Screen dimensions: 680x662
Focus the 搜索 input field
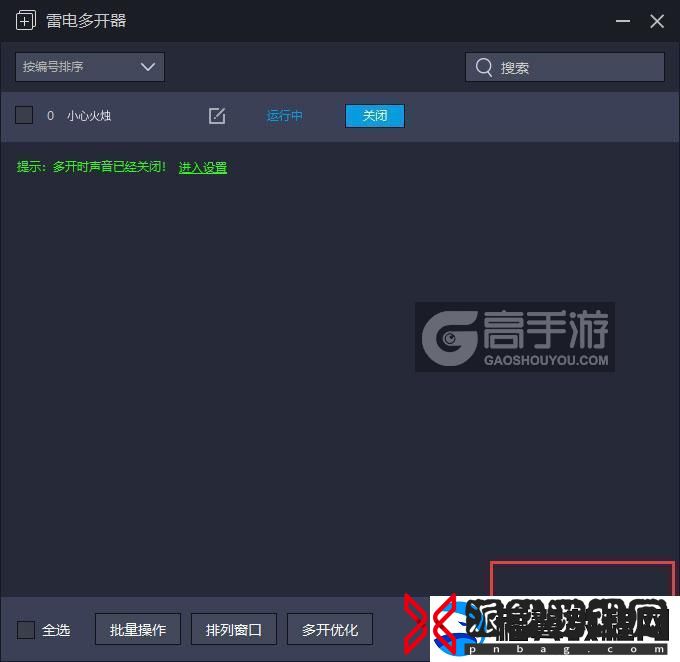tap(565, 67)
